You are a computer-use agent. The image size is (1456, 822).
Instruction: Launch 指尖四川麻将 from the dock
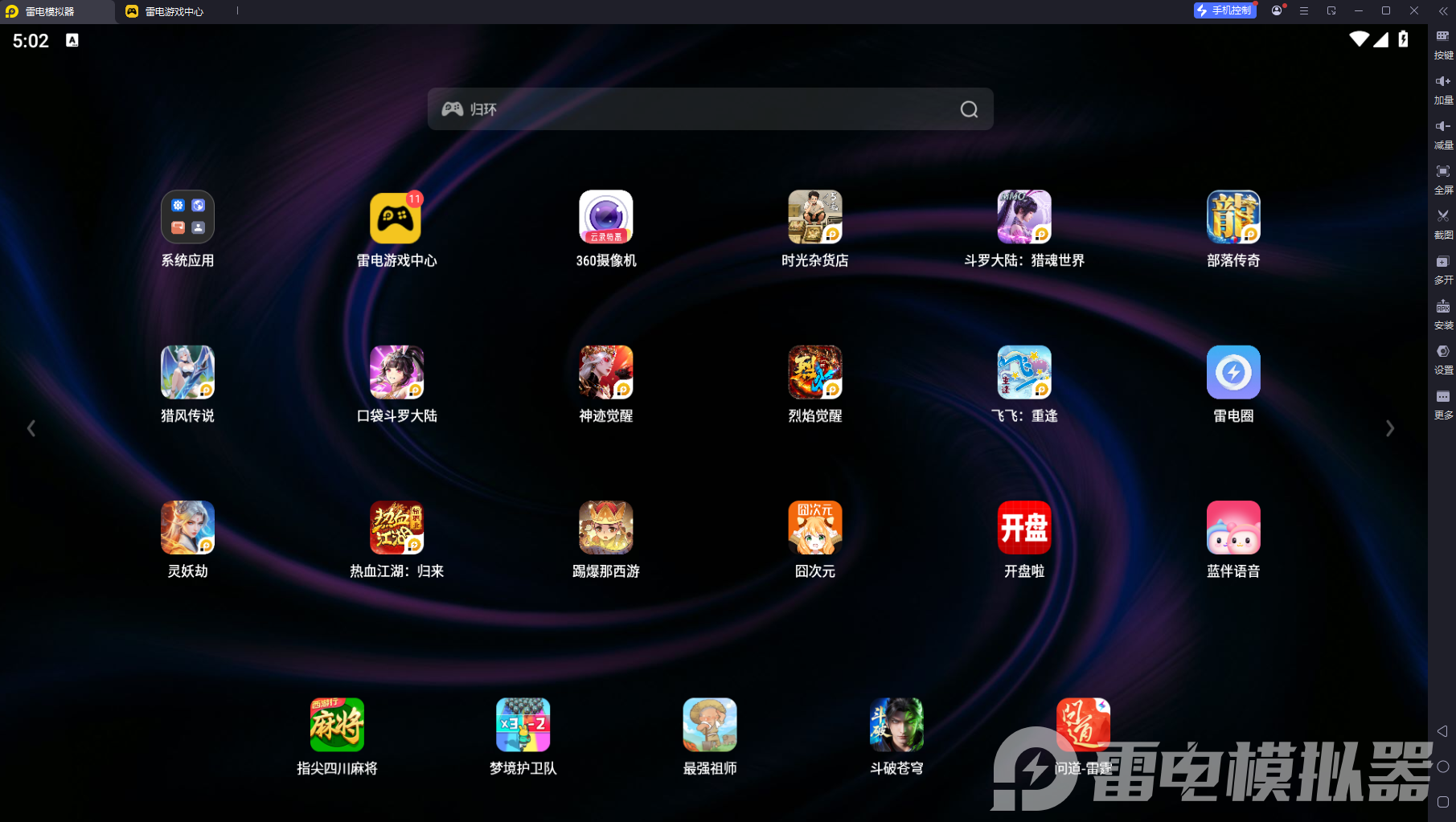337,725
